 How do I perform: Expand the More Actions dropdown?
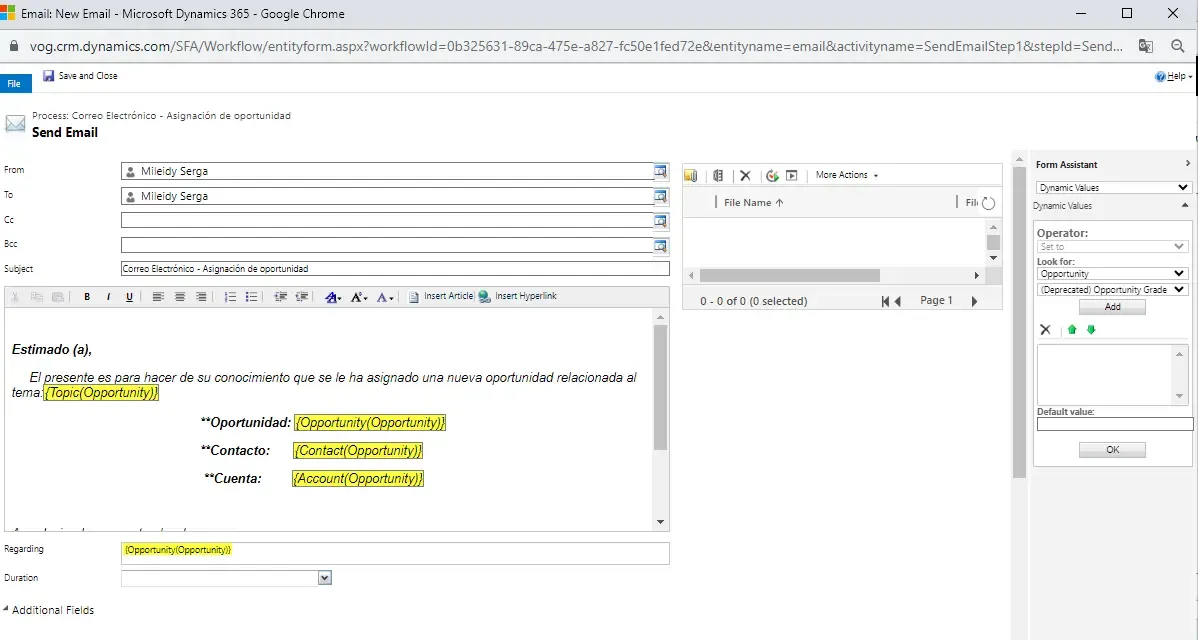pos(846,175)
